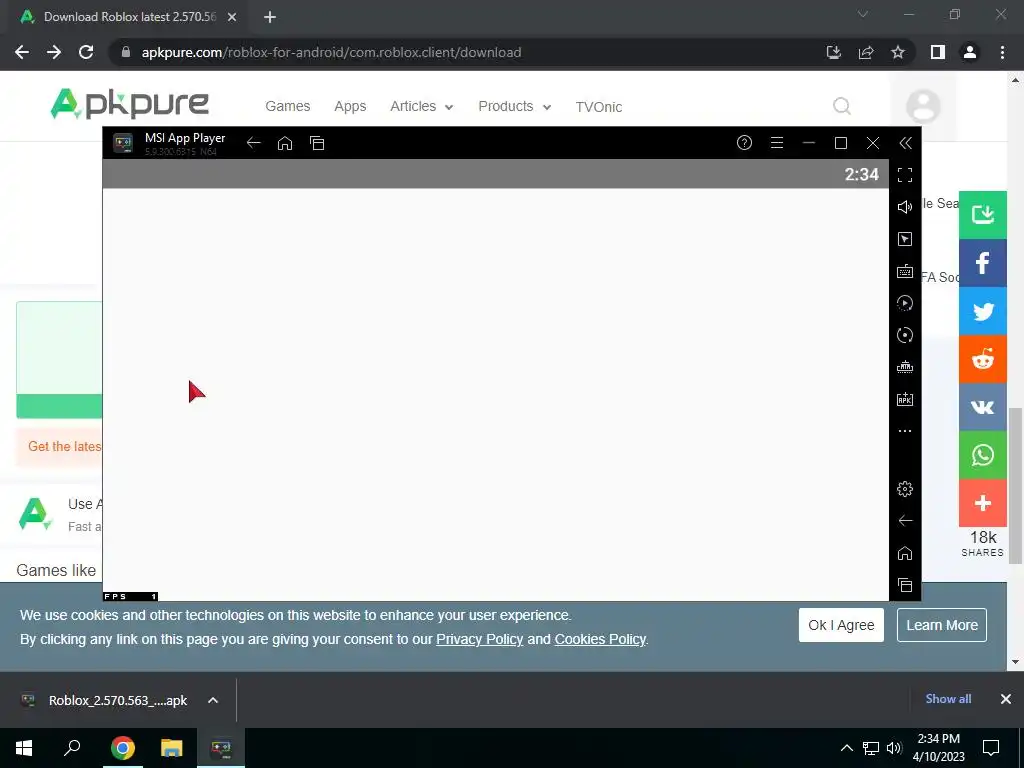Close the Download Roblox tab
The width and height of the screenshot is (1024, 768).
(x=232, y=17)
